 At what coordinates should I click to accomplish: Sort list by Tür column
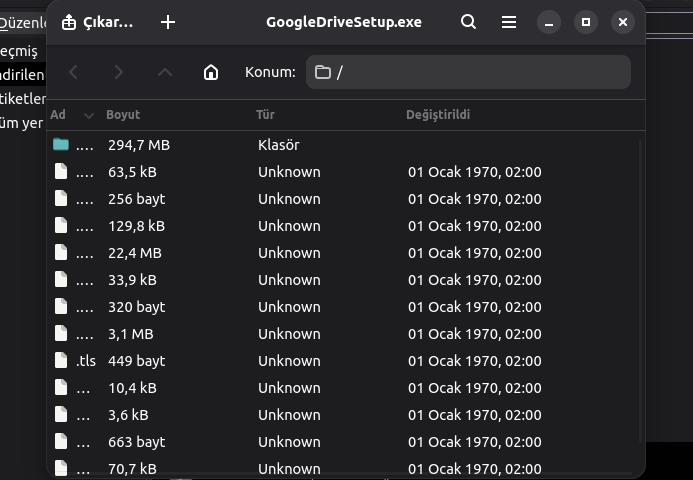click(x=265, y=115)
